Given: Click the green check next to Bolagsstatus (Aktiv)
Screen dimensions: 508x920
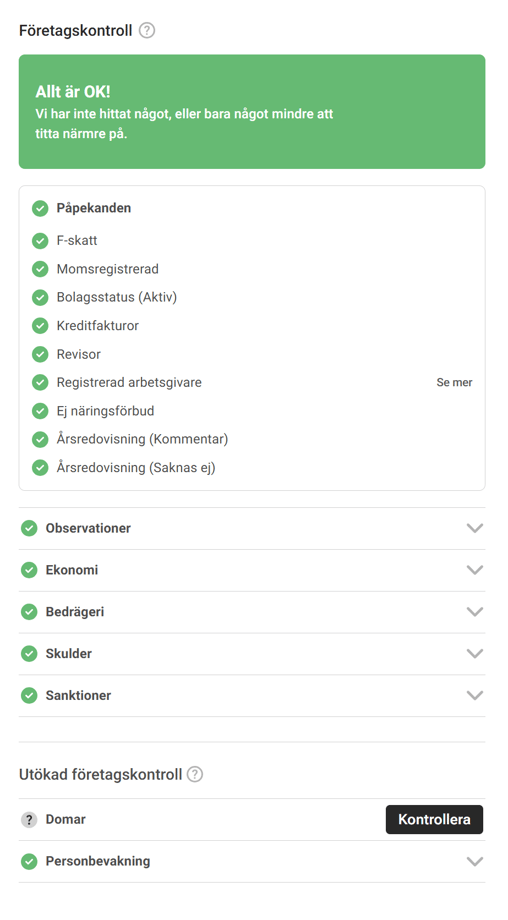Looking at the screenshot, I should point(40,297).
